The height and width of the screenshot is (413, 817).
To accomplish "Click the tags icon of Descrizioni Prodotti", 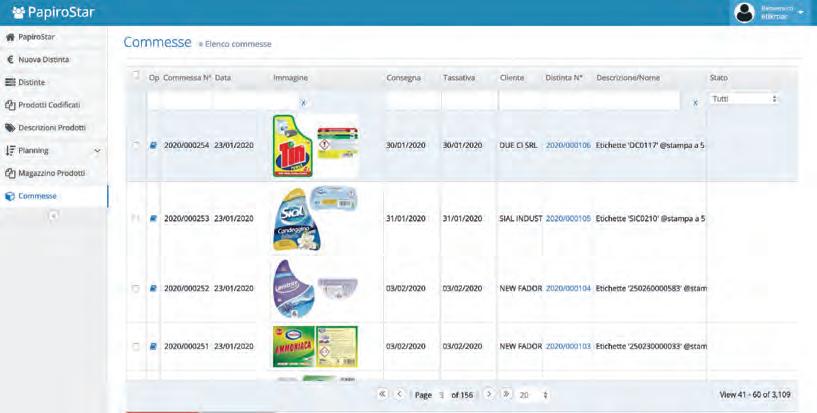I will coord(10,128).
